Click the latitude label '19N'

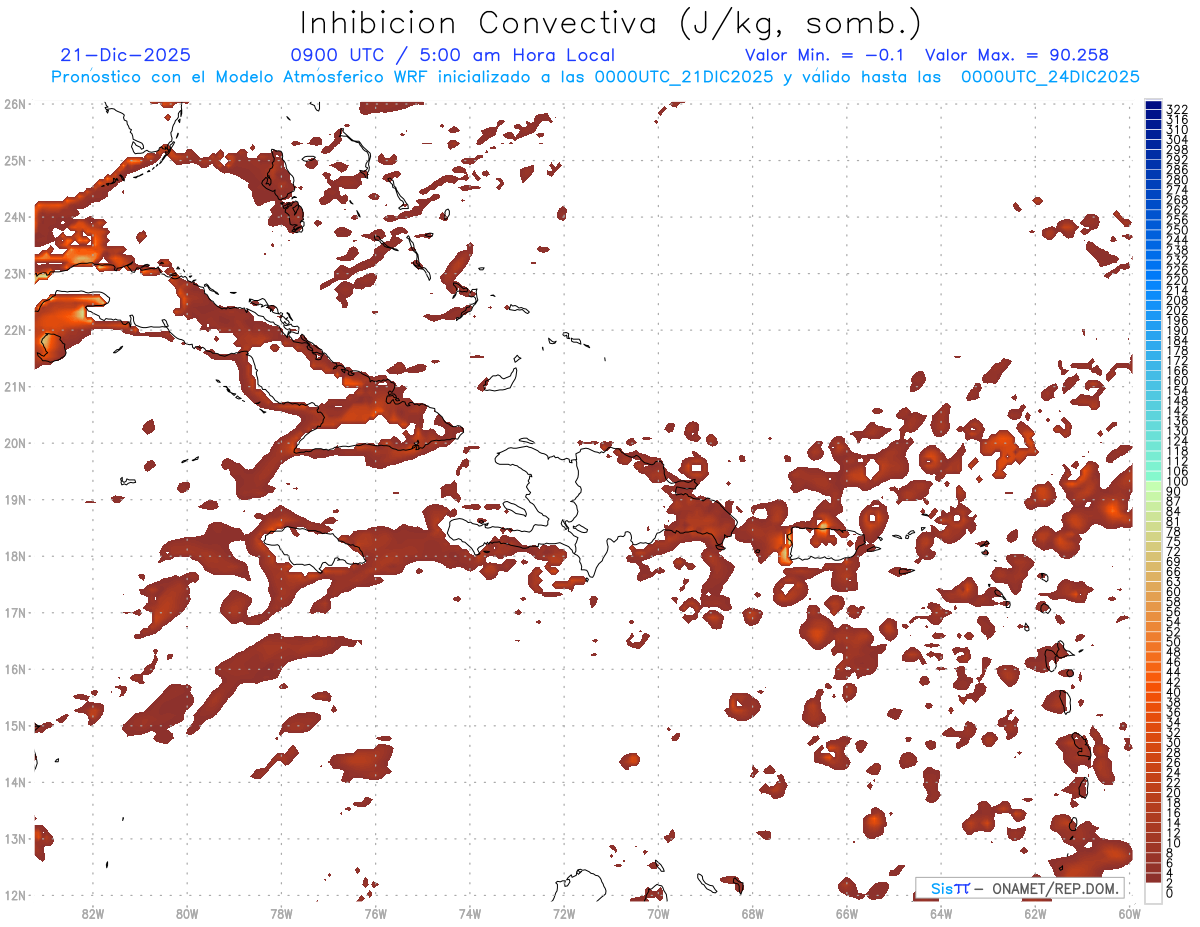click(15, 499)
